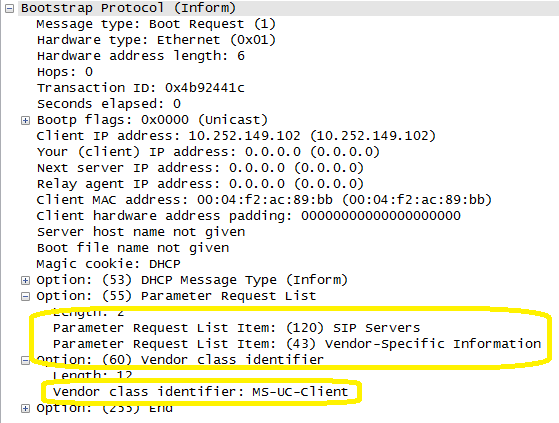Screen dimensions: 559x423
Task: Expand the Bootp flags: 0x0000 node
Action: coord(25,120)
